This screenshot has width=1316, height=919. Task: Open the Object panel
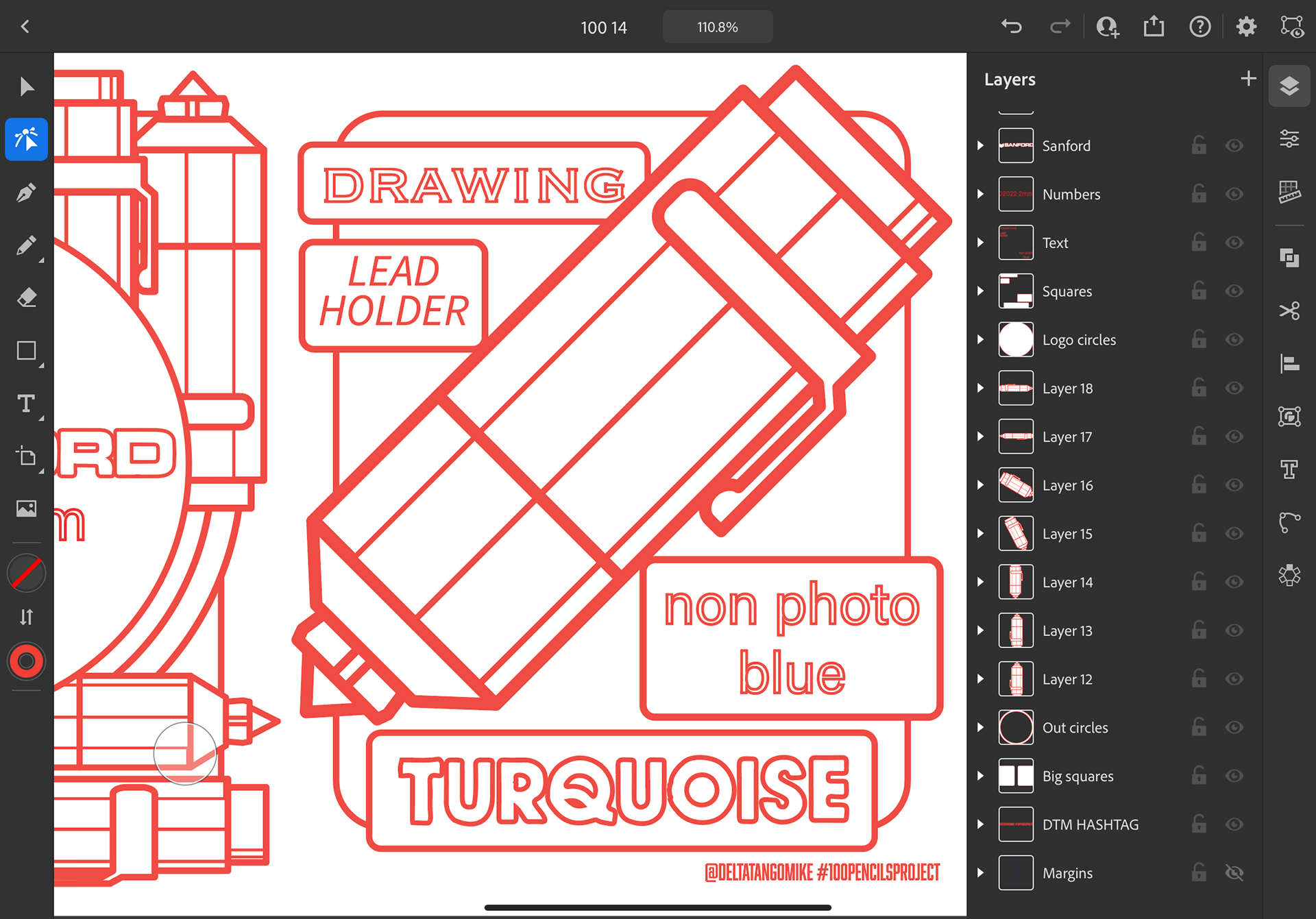pos(1289,416)
